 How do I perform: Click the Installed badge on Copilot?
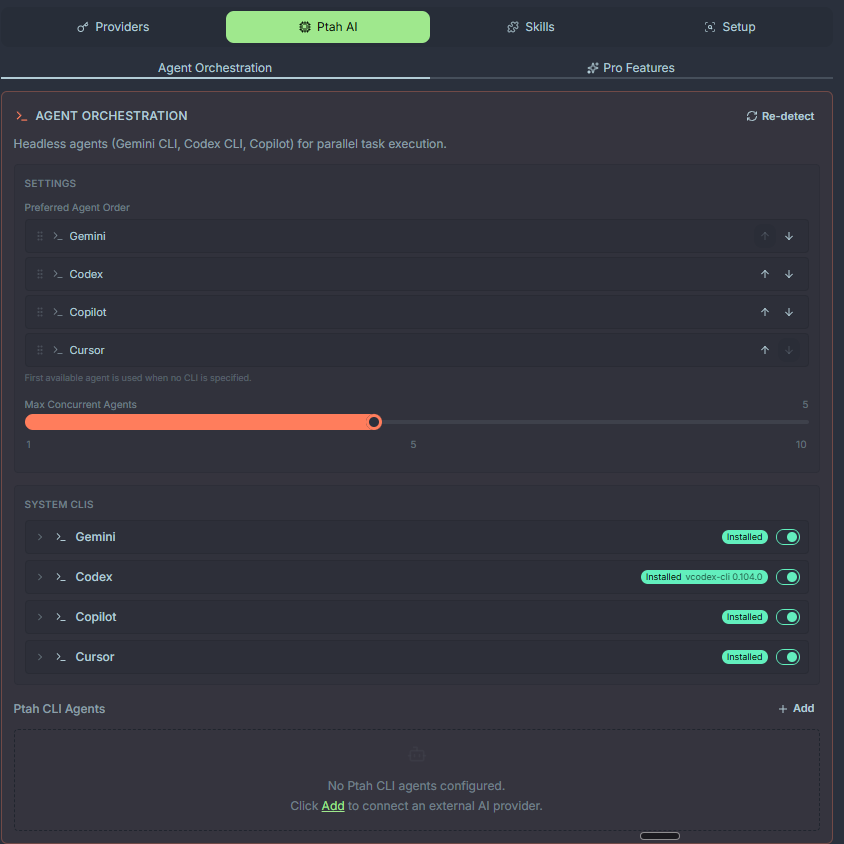tap(744, 616)
